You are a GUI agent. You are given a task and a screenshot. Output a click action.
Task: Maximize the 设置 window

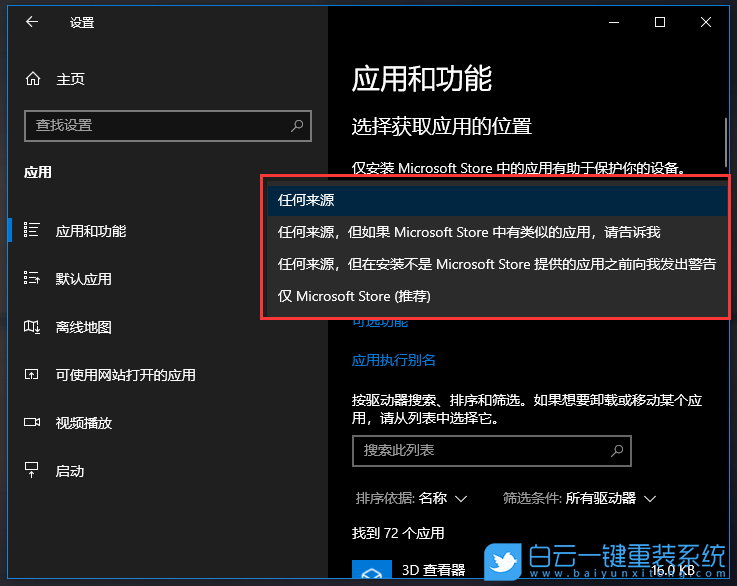(660, 22)
